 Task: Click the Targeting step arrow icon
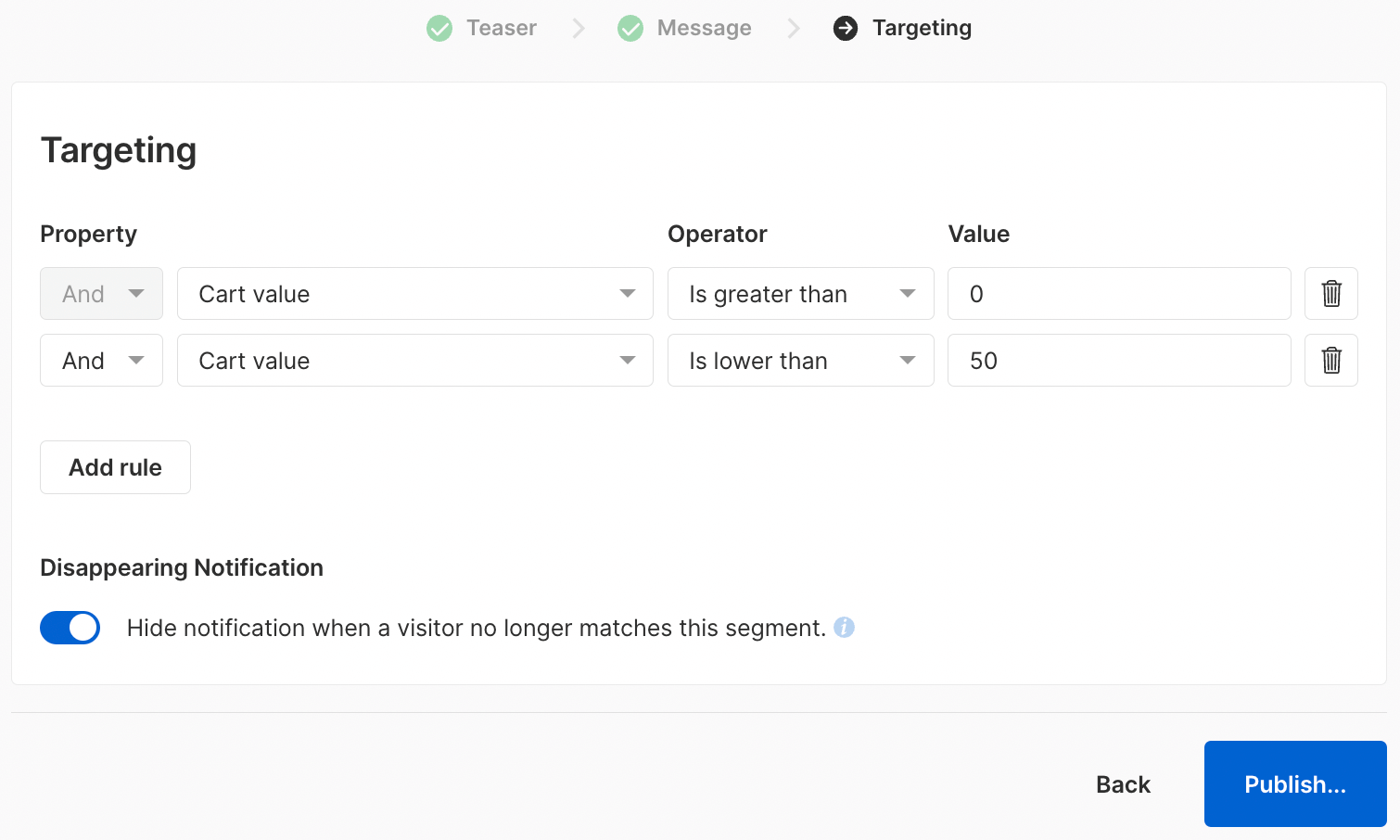[846, 29]
